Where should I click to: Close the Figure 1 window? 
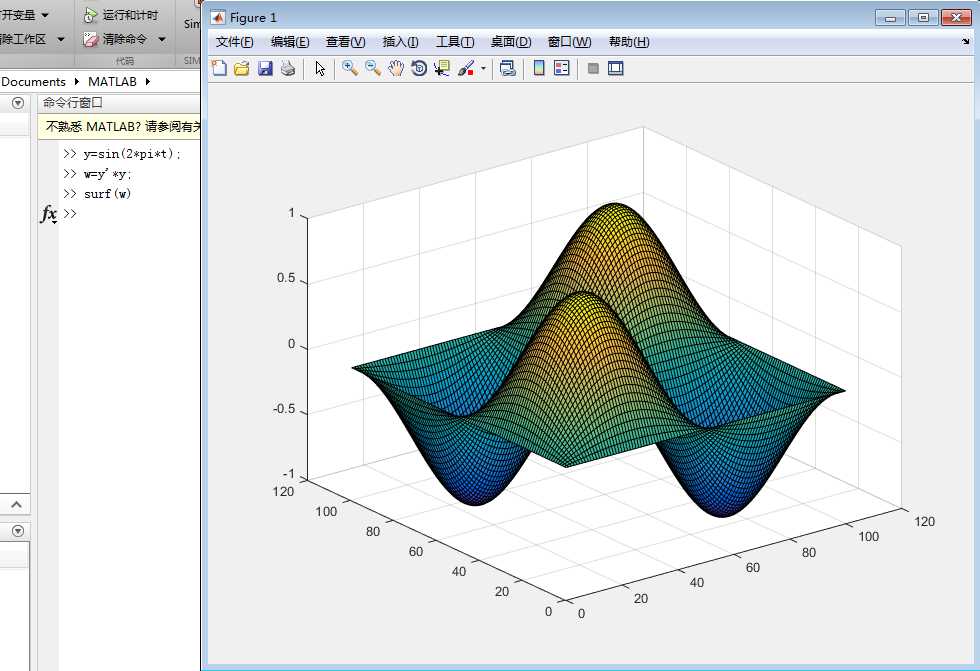click(x=956, y=17)
